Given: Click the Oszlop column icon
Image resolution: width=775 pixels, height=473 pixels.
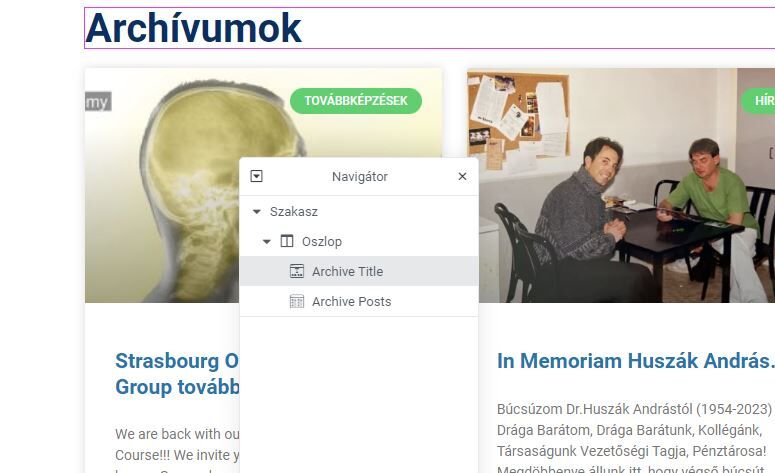Looking at the screenshot, I should coord(287,241).
